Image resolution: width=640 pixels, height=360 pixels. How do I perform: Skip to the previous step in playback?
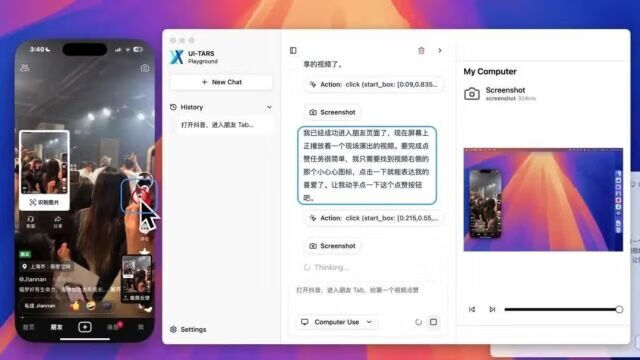coord(472,309)
